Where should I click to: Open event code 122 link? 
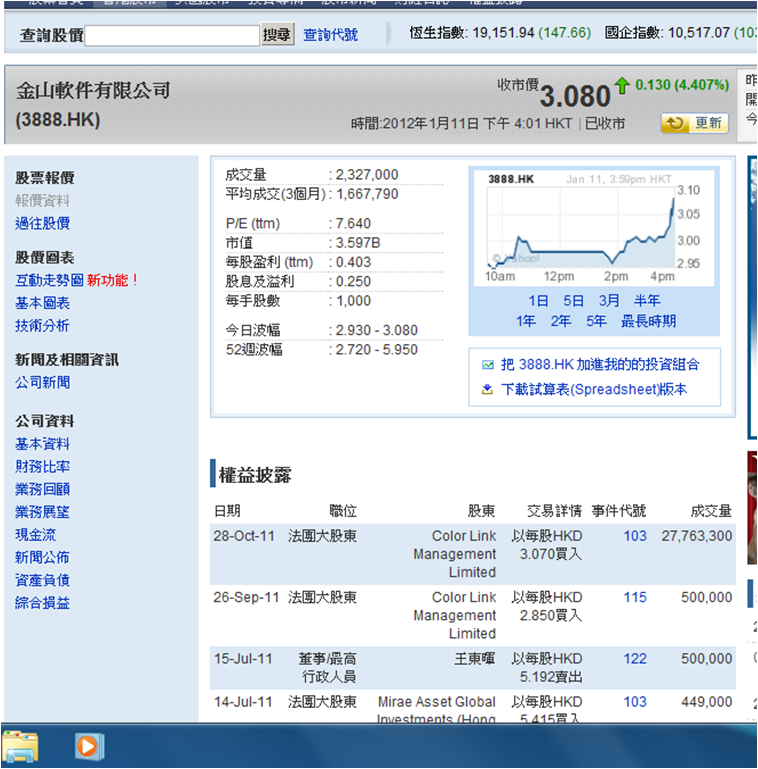[x=635, y=659]
